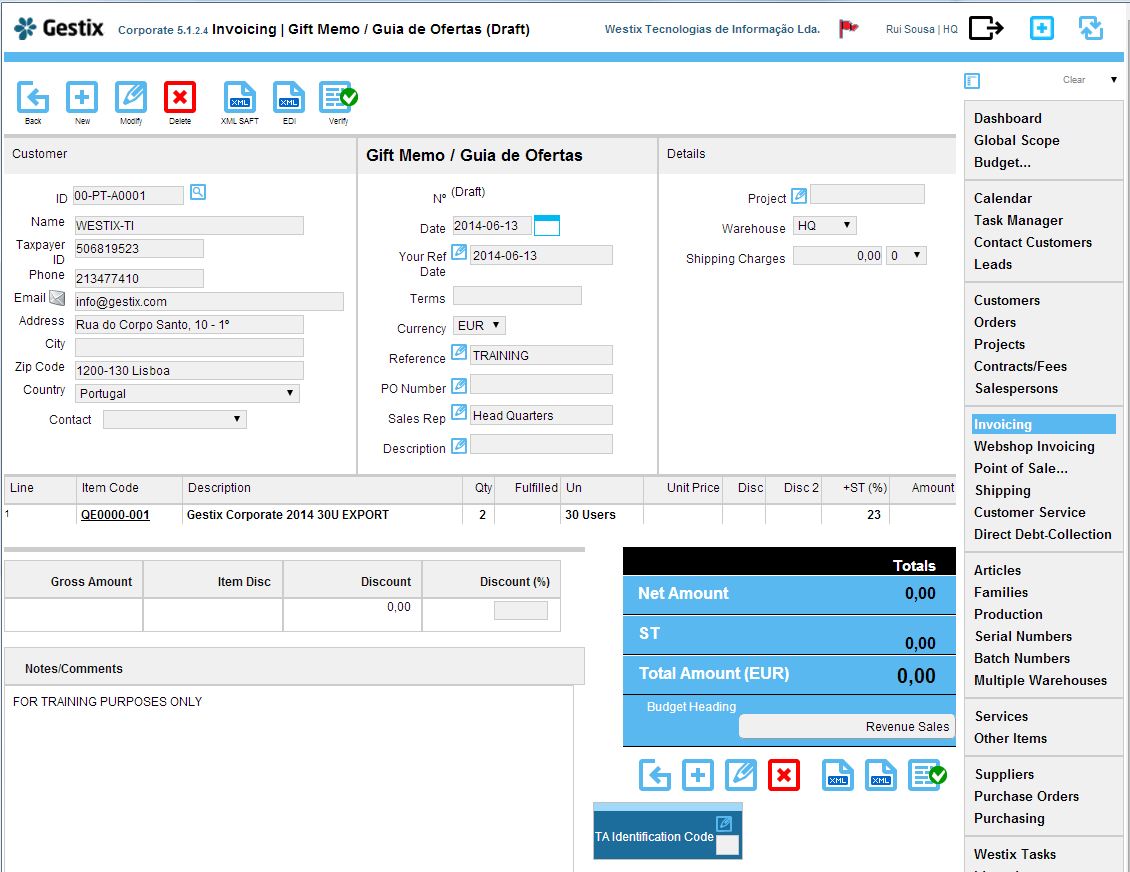1130x872 pixels.
Task: Click the Discount (%) input box
Action: point(520,610)
